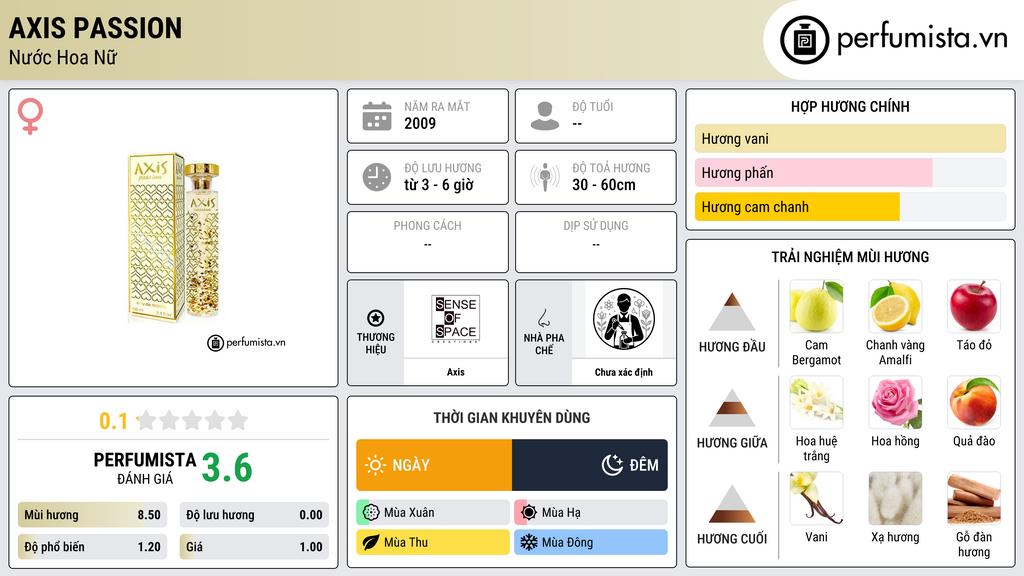Click the Nước Hoa Nữ subtitle
Image resolution: width=1024 pixels, height=576 pixels.
click(63, 57)
